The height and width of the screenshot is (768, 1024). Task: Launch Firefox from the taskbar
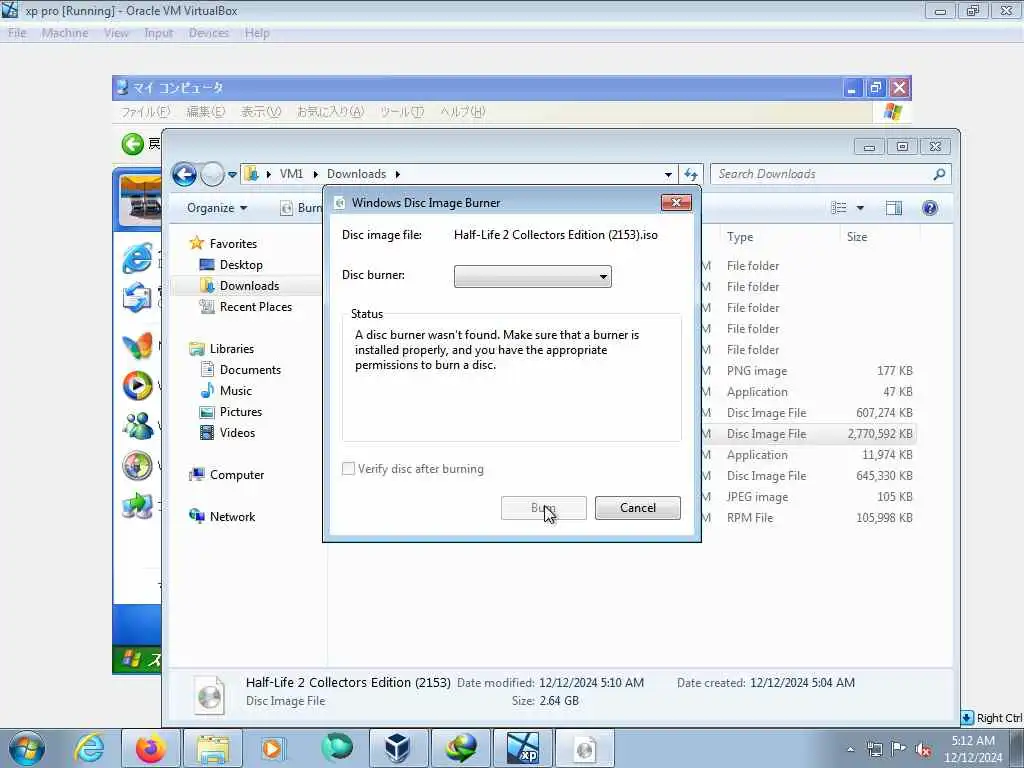(x=151, y=748)
